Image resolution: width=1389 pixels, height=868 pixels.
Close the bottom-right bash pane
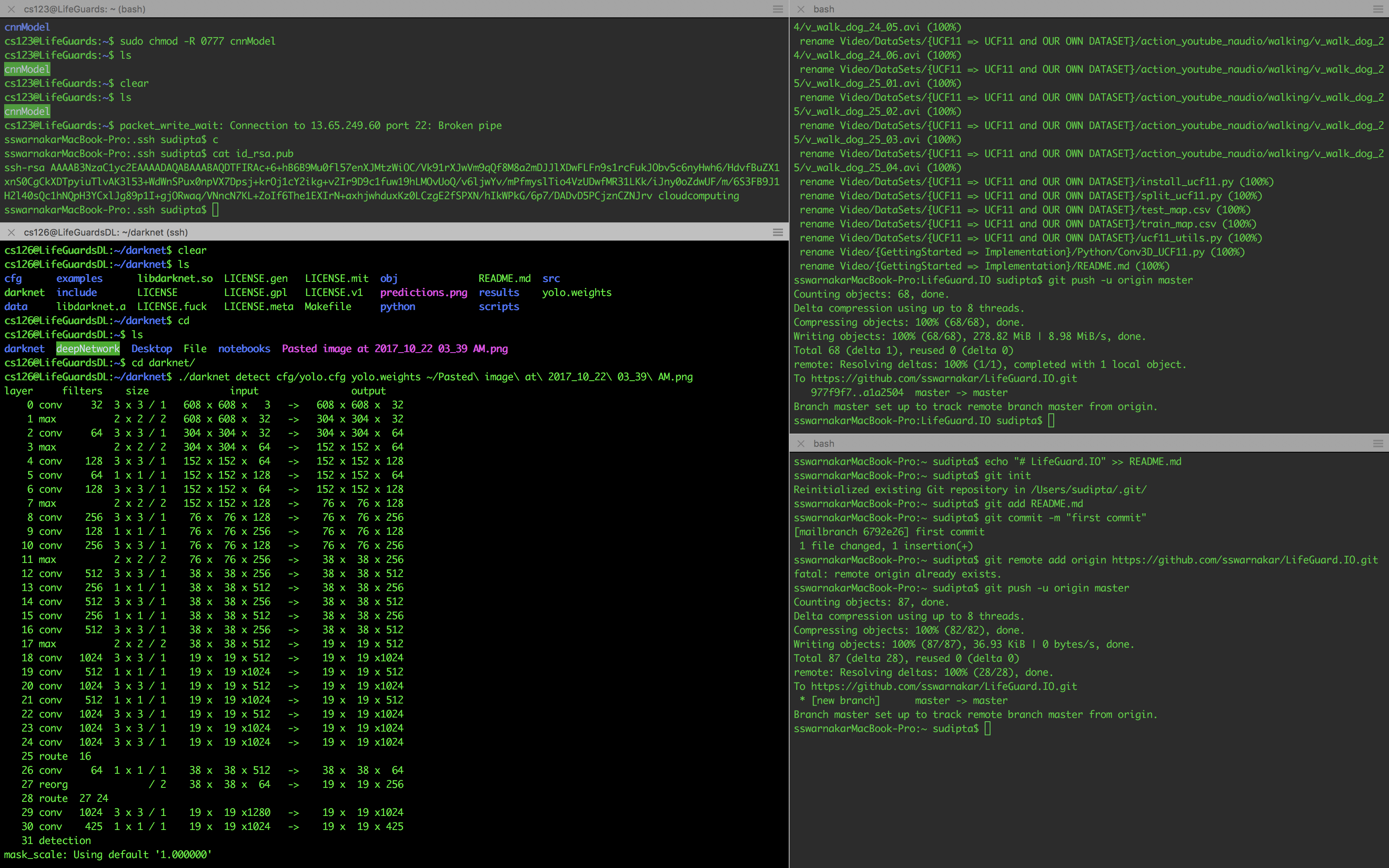coord(801,444)
